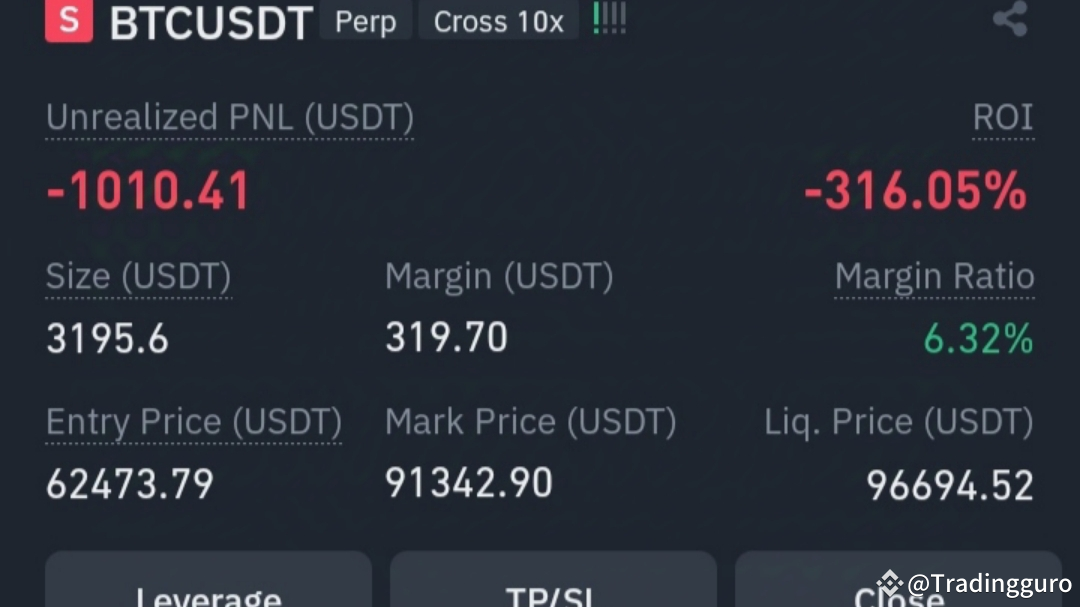The image size is (1080, 607).
Task: Click the red S short position badge
Action: coord(67,20)
